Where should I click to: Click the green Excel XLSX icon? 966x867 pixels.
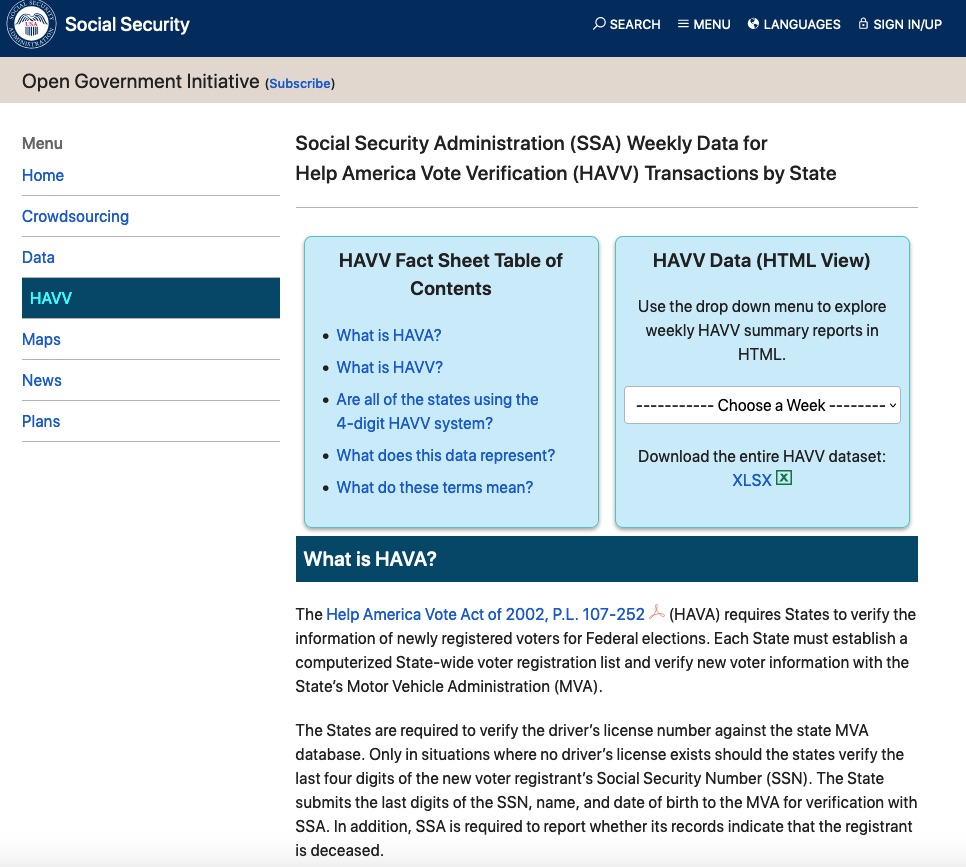[x=784, y=478]
